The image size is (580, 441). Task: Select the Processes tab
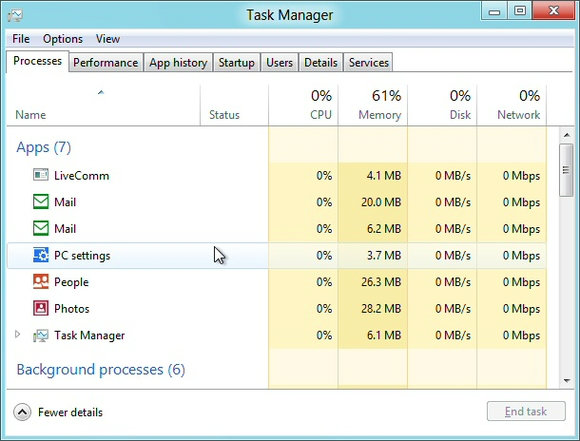(37, 61)
